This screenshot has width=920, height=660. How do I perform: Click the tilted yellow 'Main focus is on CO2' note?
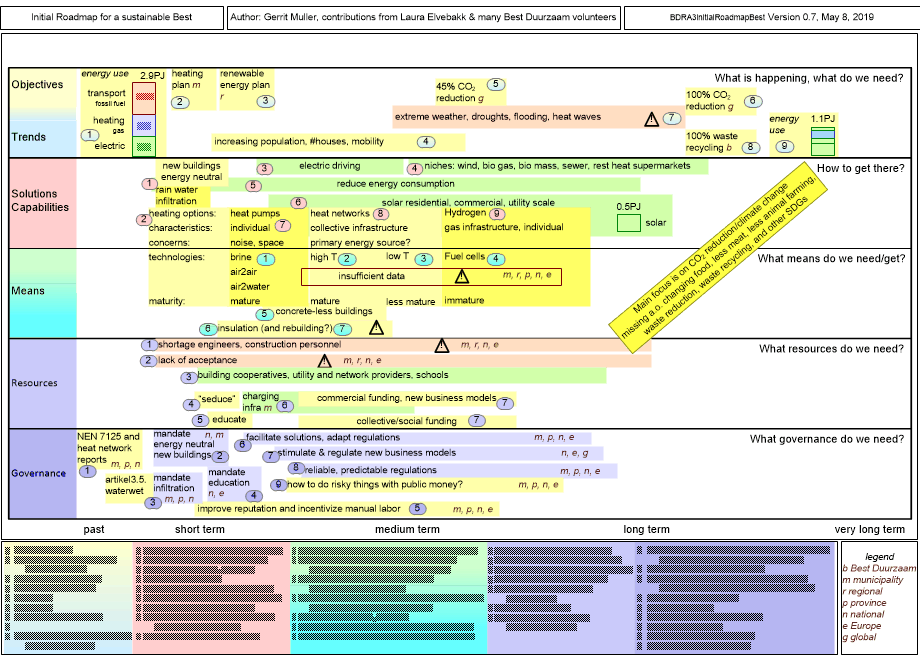(x=718, y=258)
